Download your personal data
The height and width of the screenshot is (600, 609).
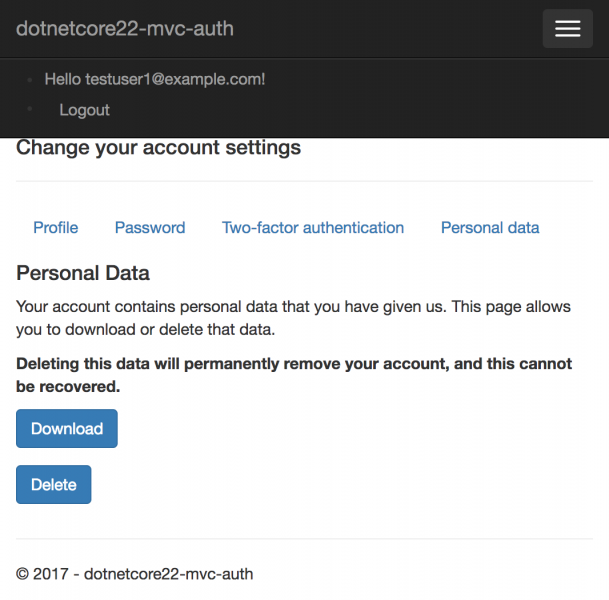tap(67, 428)
